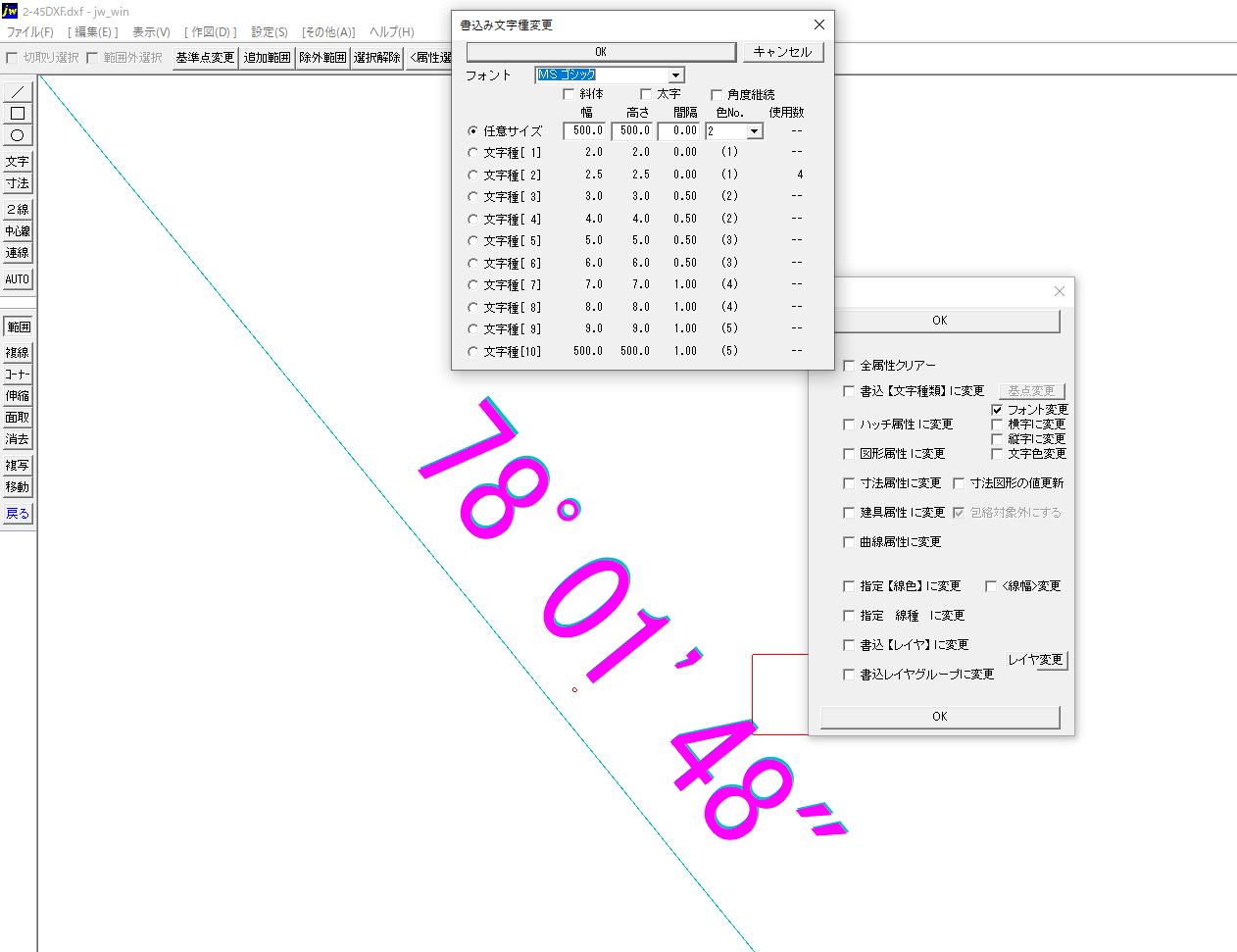
Task: Toggle 書込【文字種類】に変更 checkbox
Action: tap(849, 391)
